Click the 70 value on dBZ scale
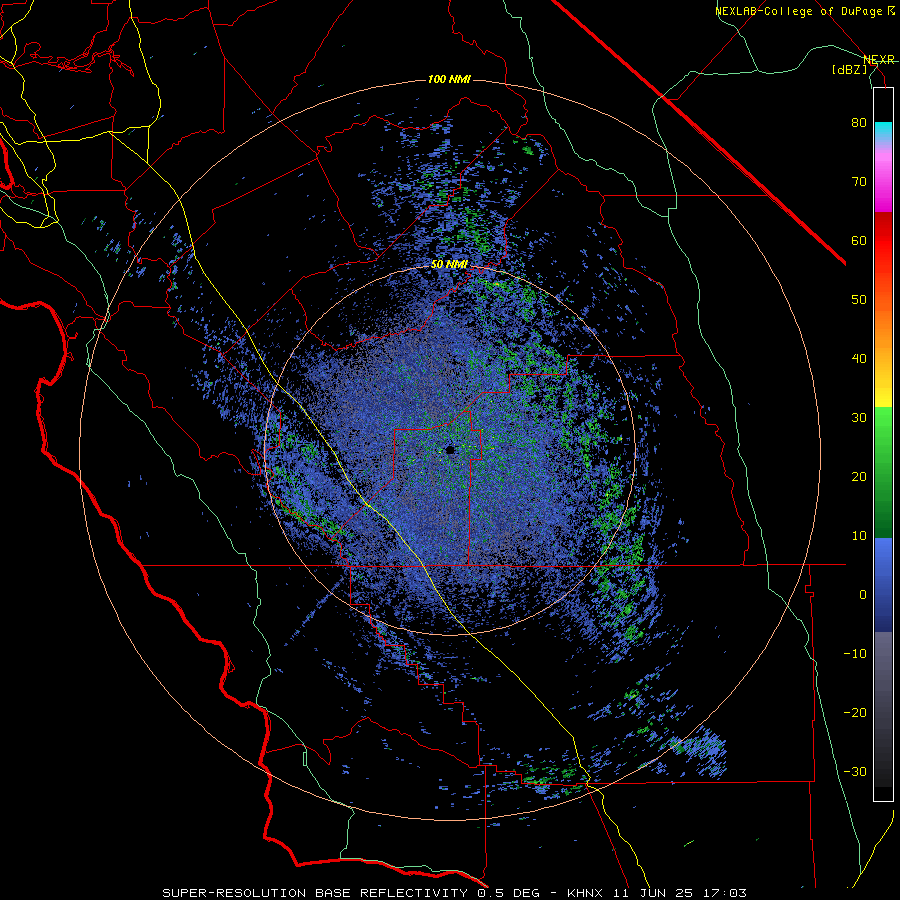Screen dimensions: 900x900 pos(859,181)
